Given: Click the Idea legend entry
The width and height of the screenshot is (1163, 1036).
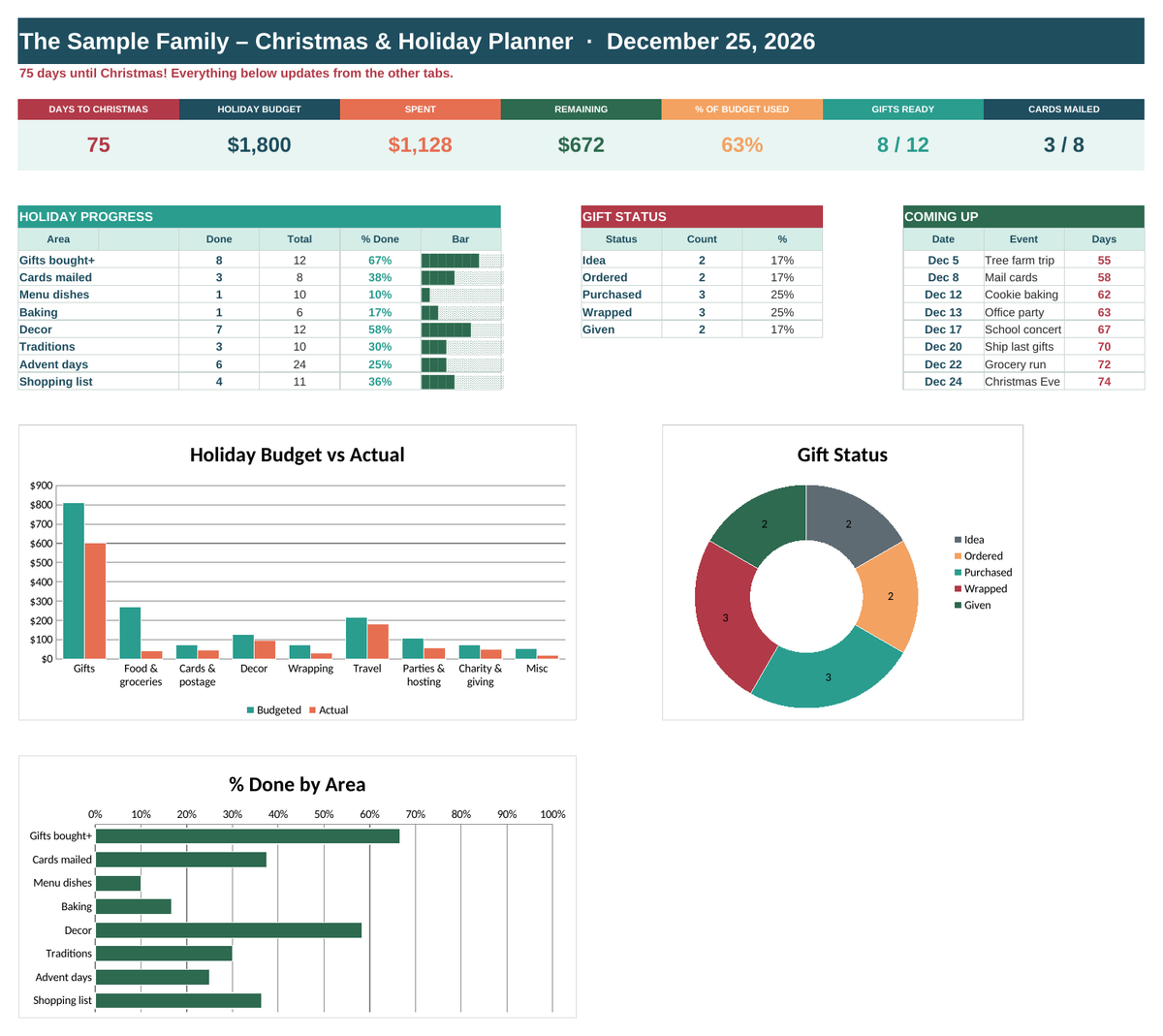Looking at the screenshot, I should coord(969,540).
